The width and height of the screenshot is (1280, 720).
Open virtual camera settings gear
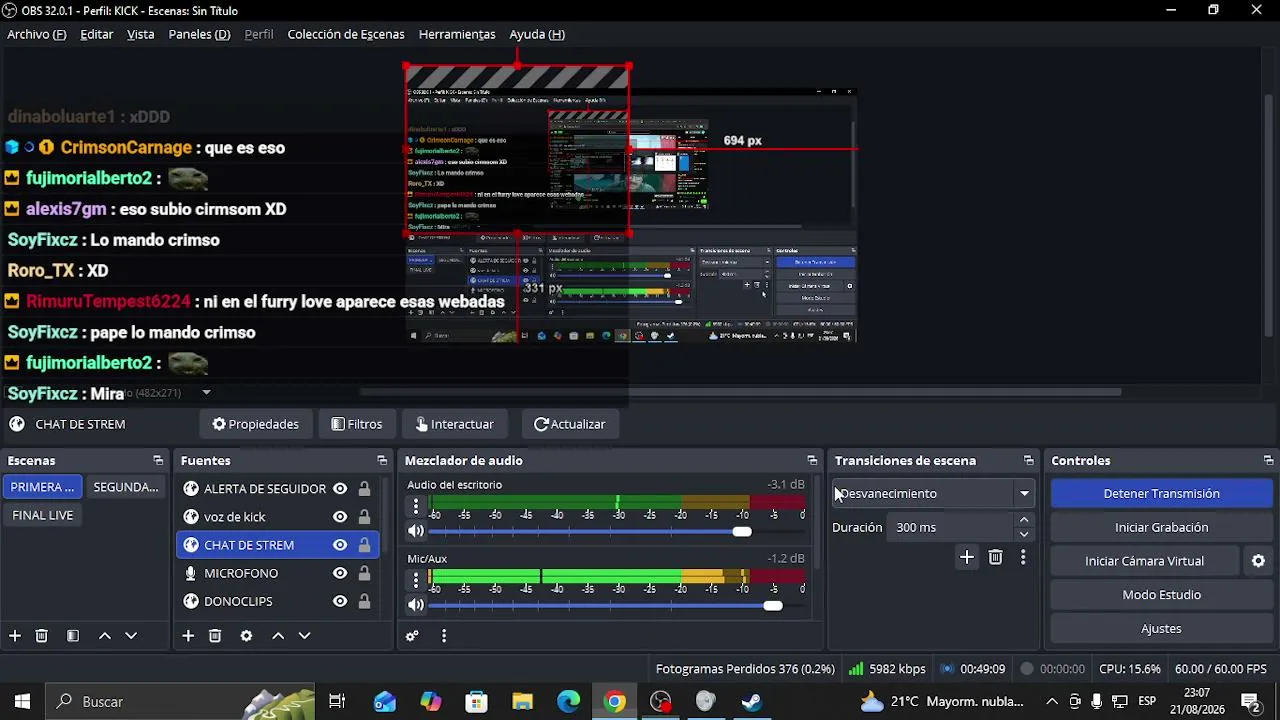1259,562
